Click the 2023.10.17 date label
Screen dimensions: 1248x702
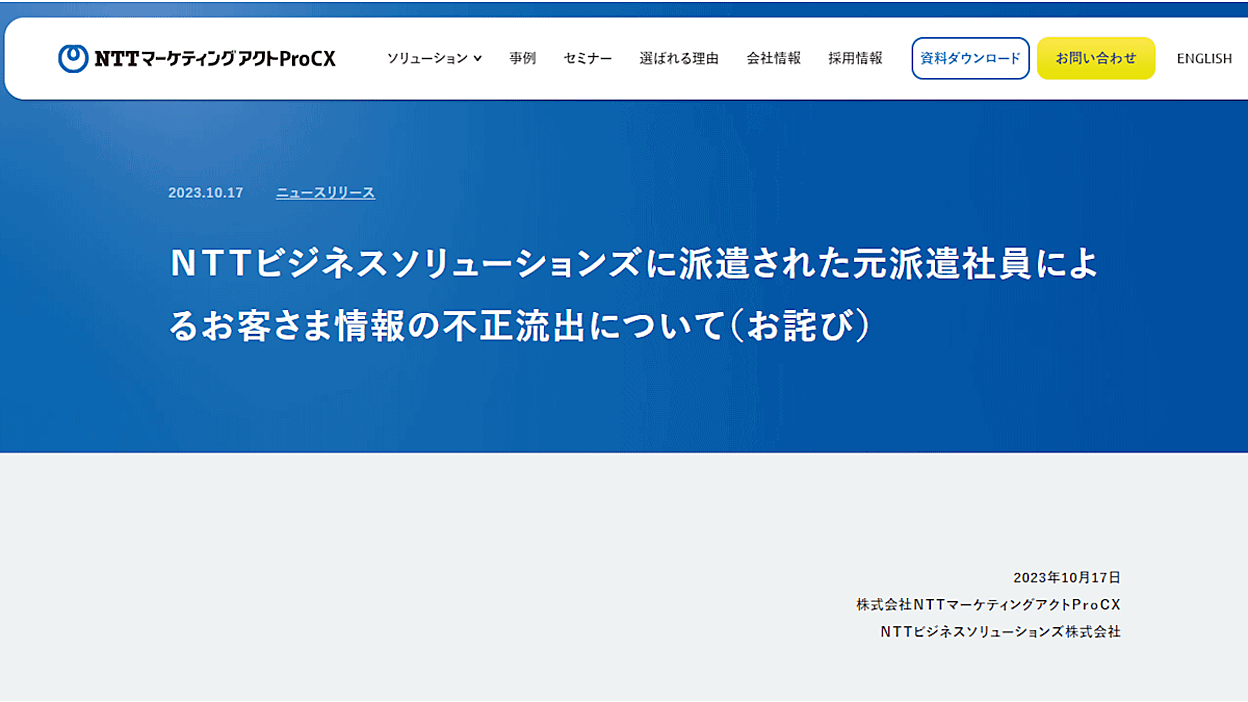206,193
